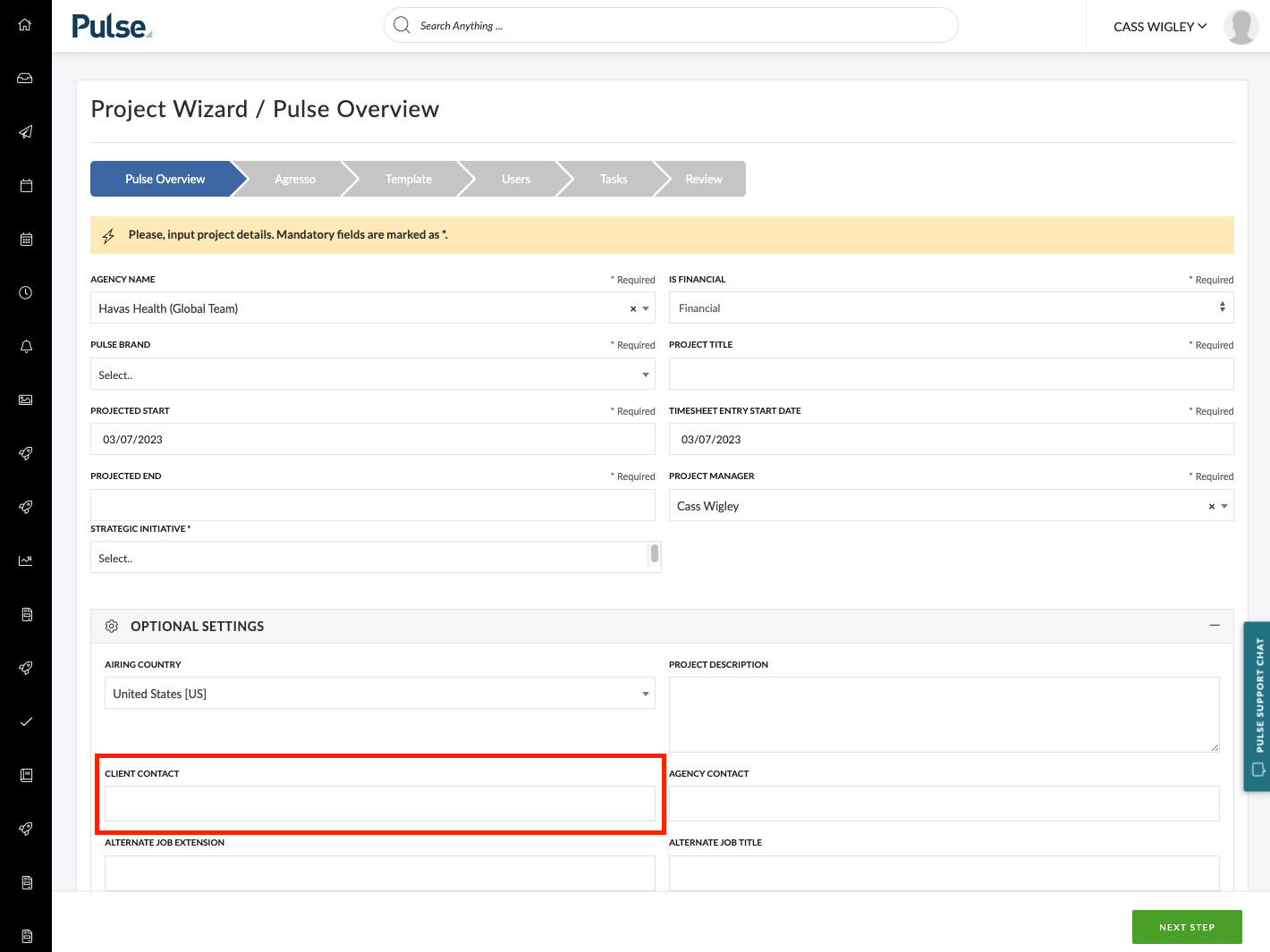Go to the Home icon in sidebar
1270x952 pixels.
[x=25, y=25]
